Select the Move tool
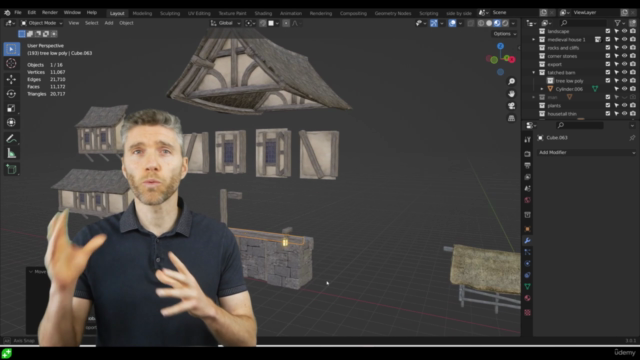The image size is (640, 360). pos(11,79)
